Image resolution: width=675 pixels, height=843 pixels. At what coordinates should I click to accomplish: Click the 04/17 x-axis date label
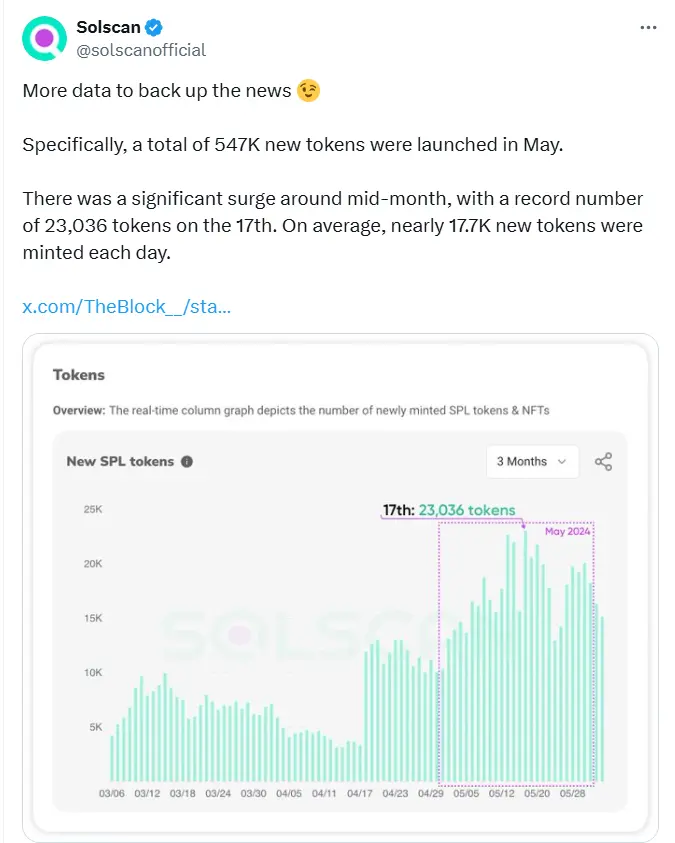pos(359,793)
